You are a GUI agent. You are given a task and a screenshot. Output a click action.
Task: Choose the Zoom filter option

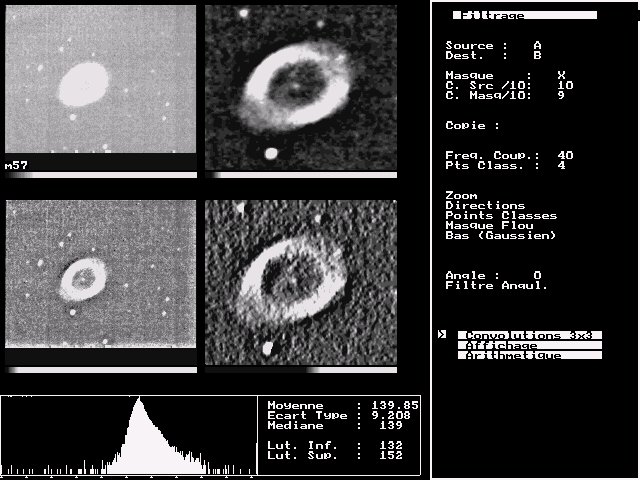pyautogui.click(x=461, y=196)
